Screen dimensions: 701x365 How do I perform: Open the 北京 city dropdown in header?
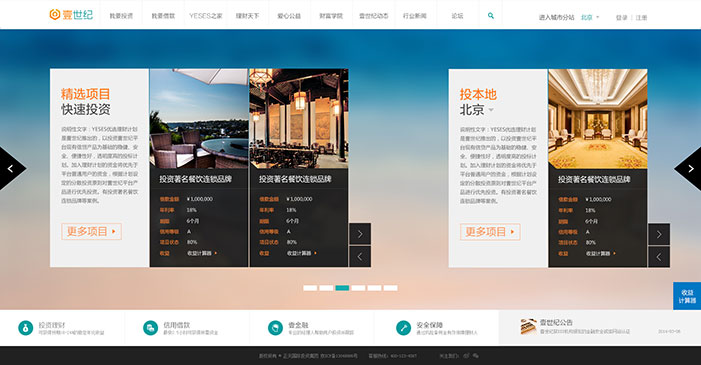pyautogui.click(x=590, y=17)
